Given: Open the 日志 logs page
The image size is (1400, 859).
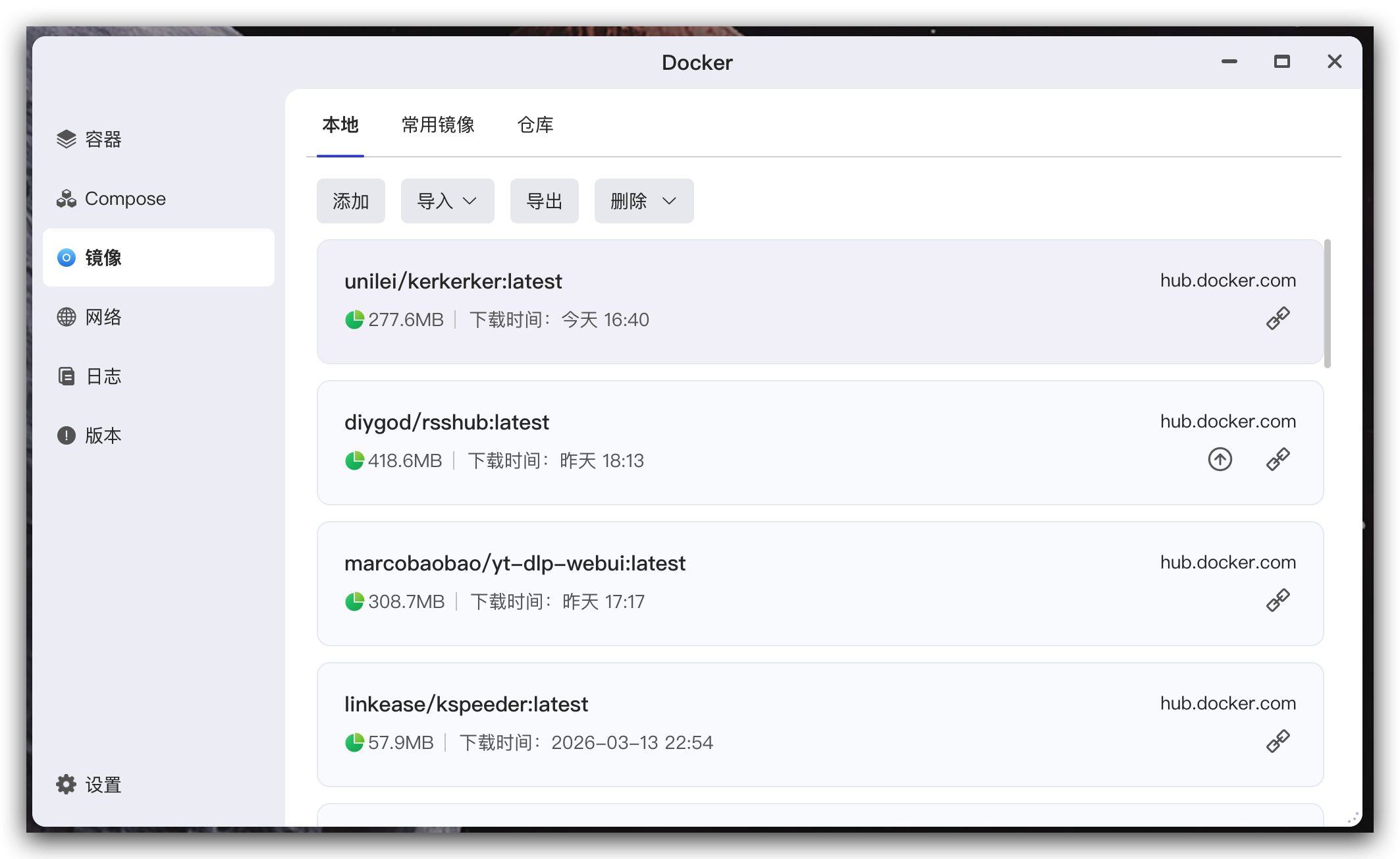Looking at the screenshot, I should (x=90, y=376).
